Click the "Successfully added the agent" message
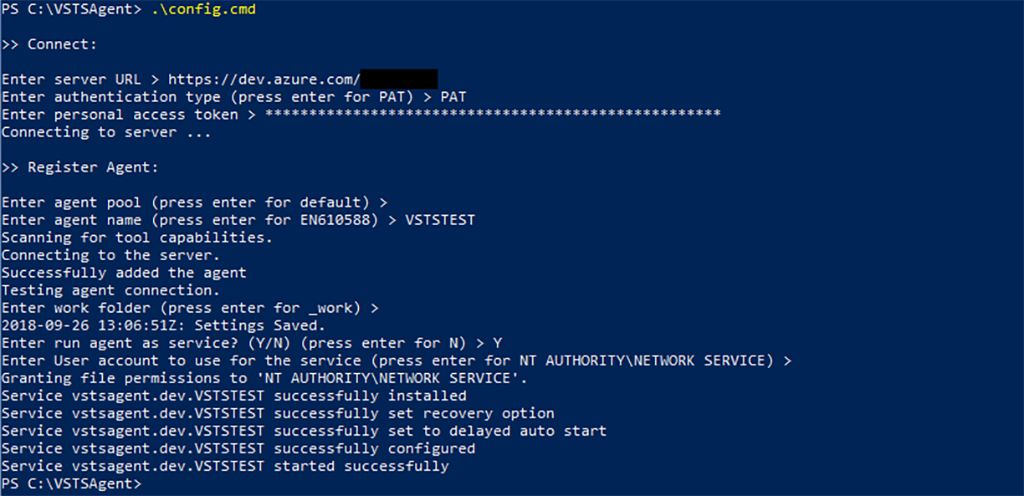The height and width of the screenshot is (496, 1024). tap(124, 273)
